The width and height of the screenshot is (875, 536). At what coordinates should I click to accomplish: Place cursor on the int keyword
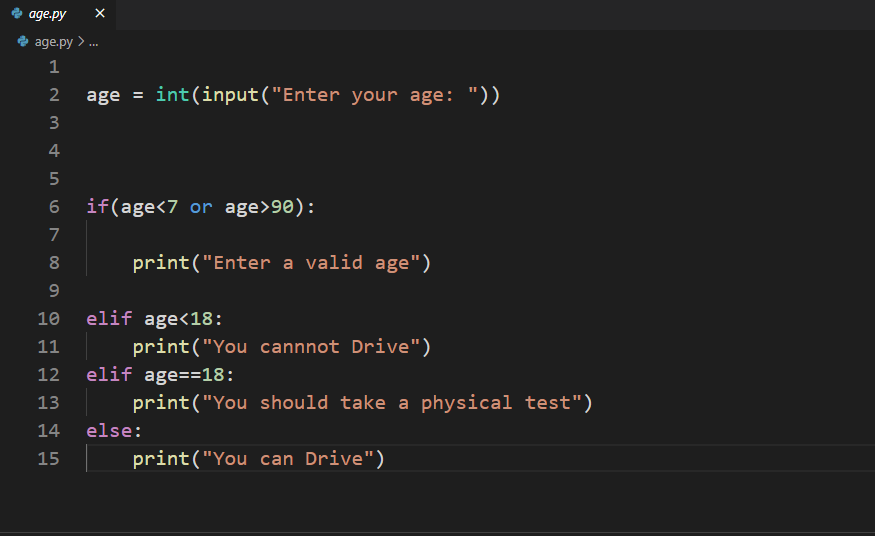point(172,95)
